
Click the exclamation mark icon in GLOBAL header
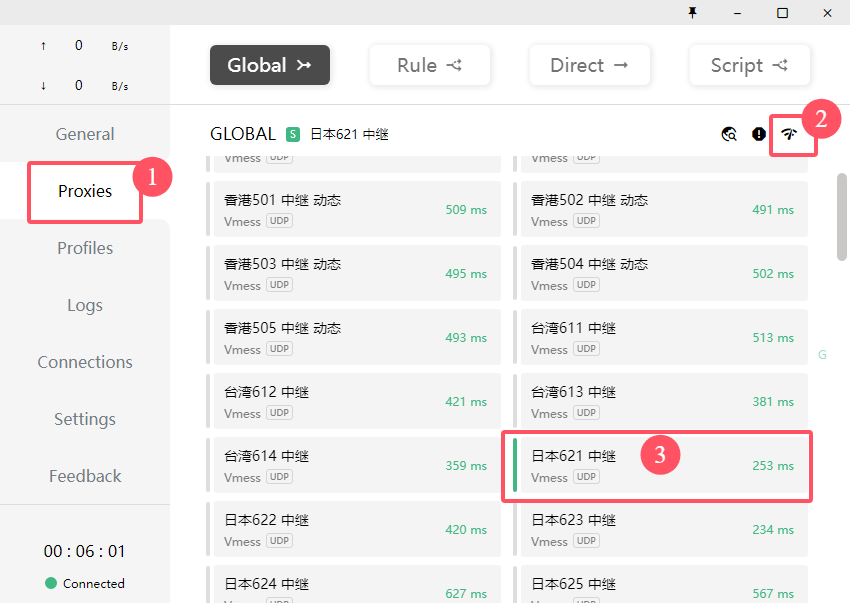point(759,134)
